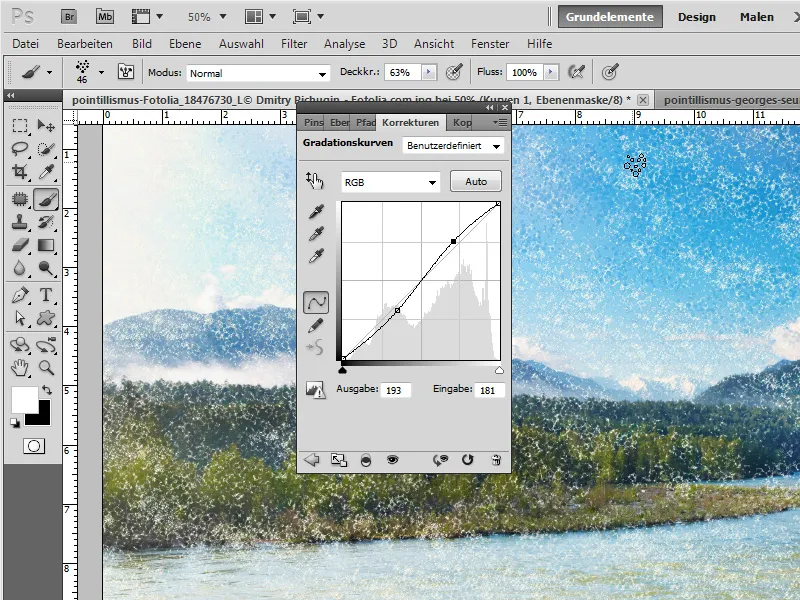Switch to Design workspace
The width and height of the screenshot is (800, 600).
pyautogui.click(x=696, y=17)
